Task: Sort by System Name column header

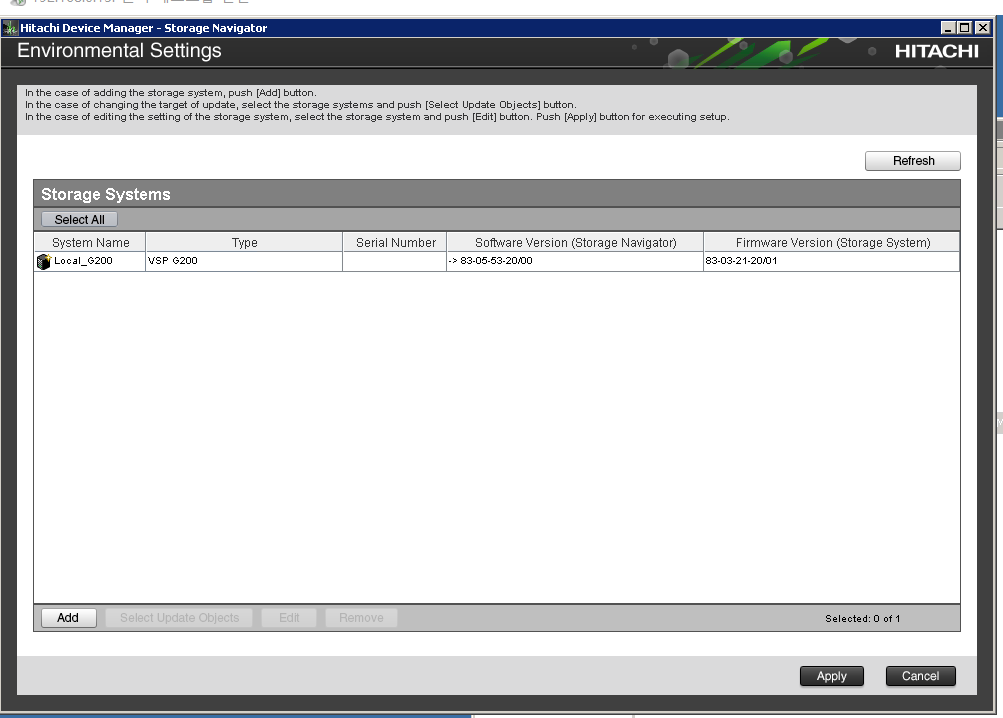Action: pyautogui.click(x=90, y=242)
